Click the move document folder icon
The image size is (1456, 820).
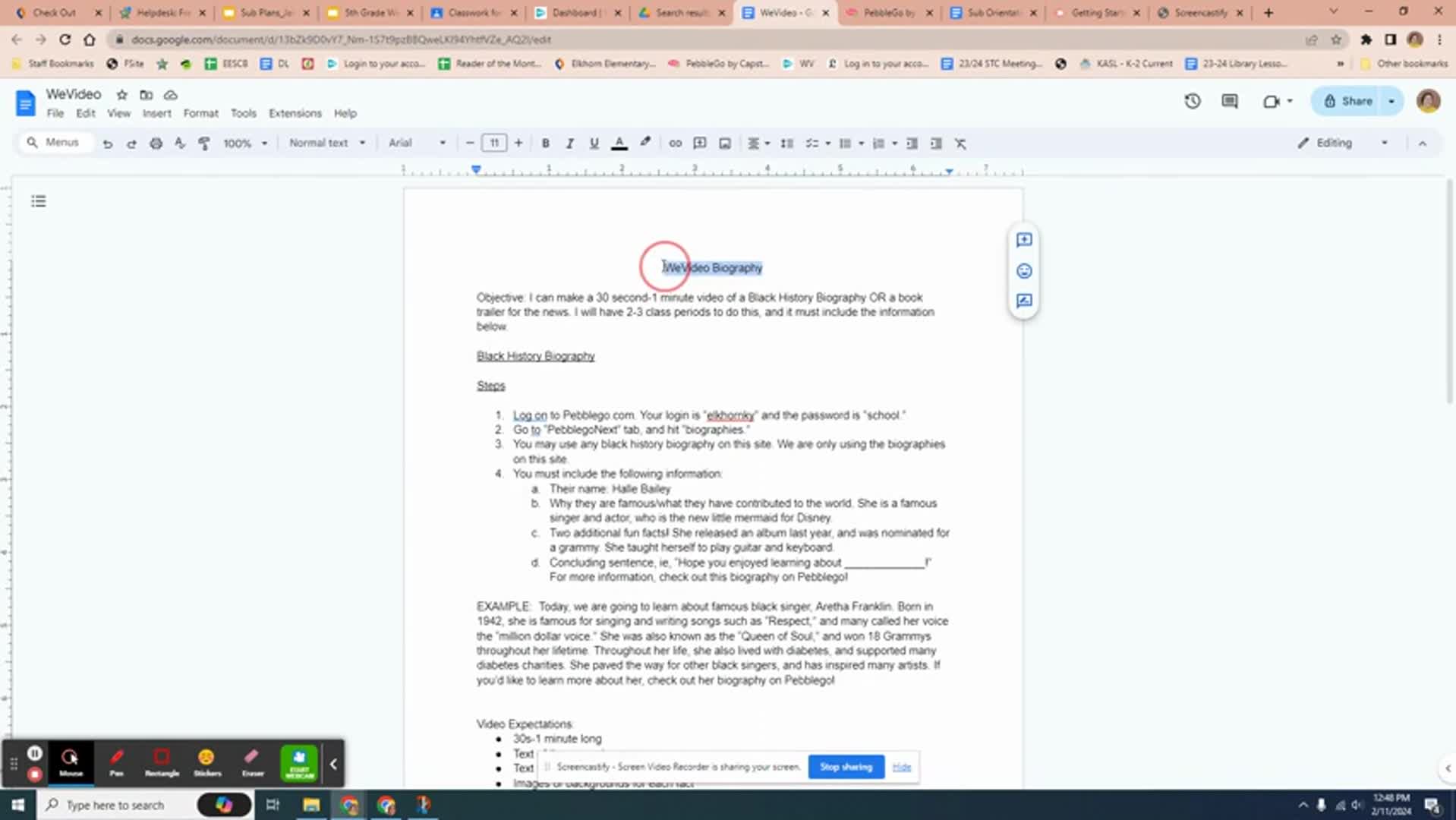point(147,95)
